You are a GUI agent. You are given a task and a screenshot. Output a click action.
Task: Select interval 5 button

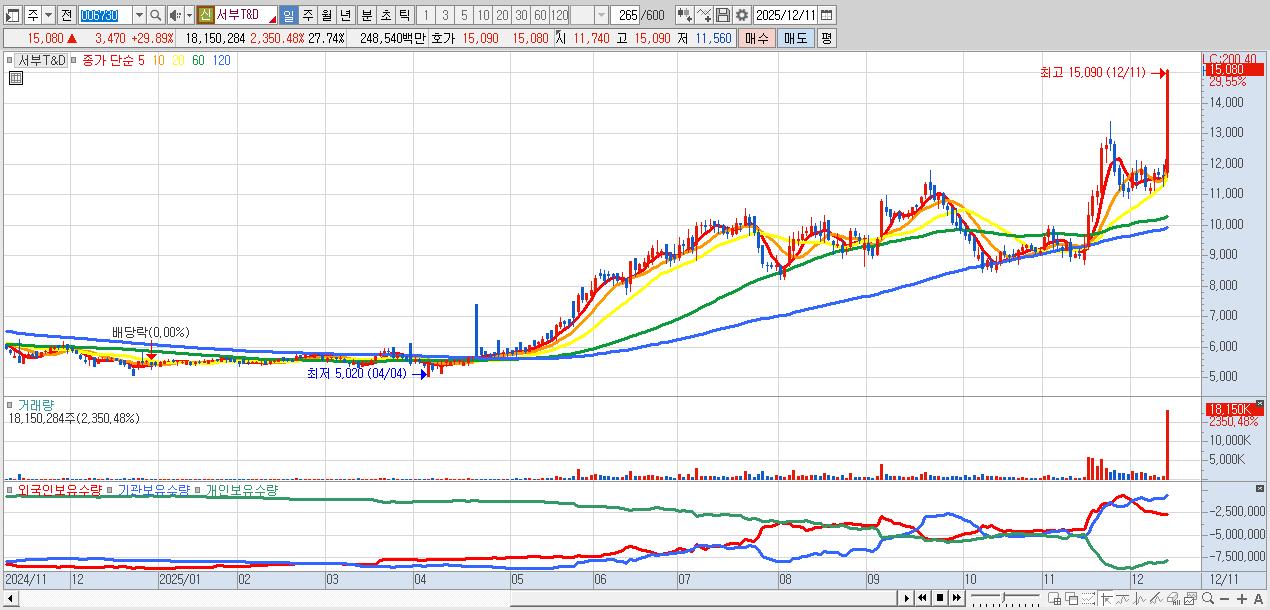click(x=463, y=15)
